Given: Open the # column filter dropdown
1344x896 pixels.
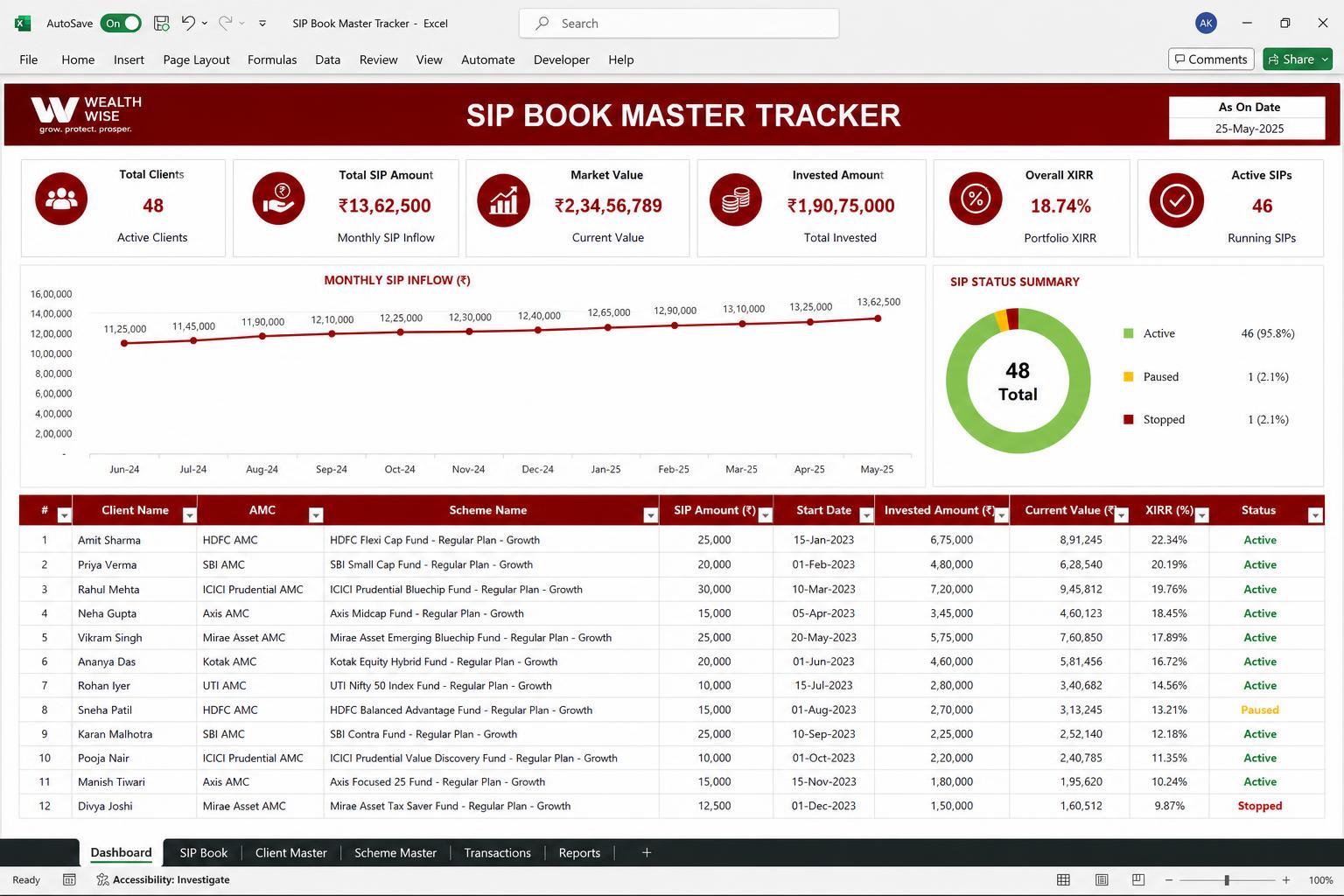Looking at the screenshot, I should (64, 515).
